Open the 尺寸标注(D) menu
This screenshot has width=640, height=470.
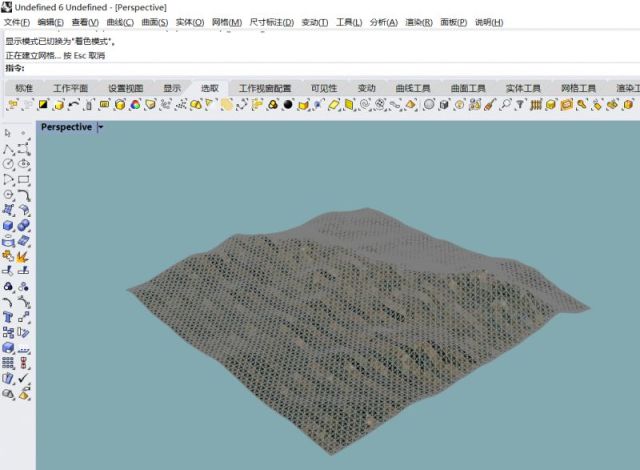click(272, 22)
